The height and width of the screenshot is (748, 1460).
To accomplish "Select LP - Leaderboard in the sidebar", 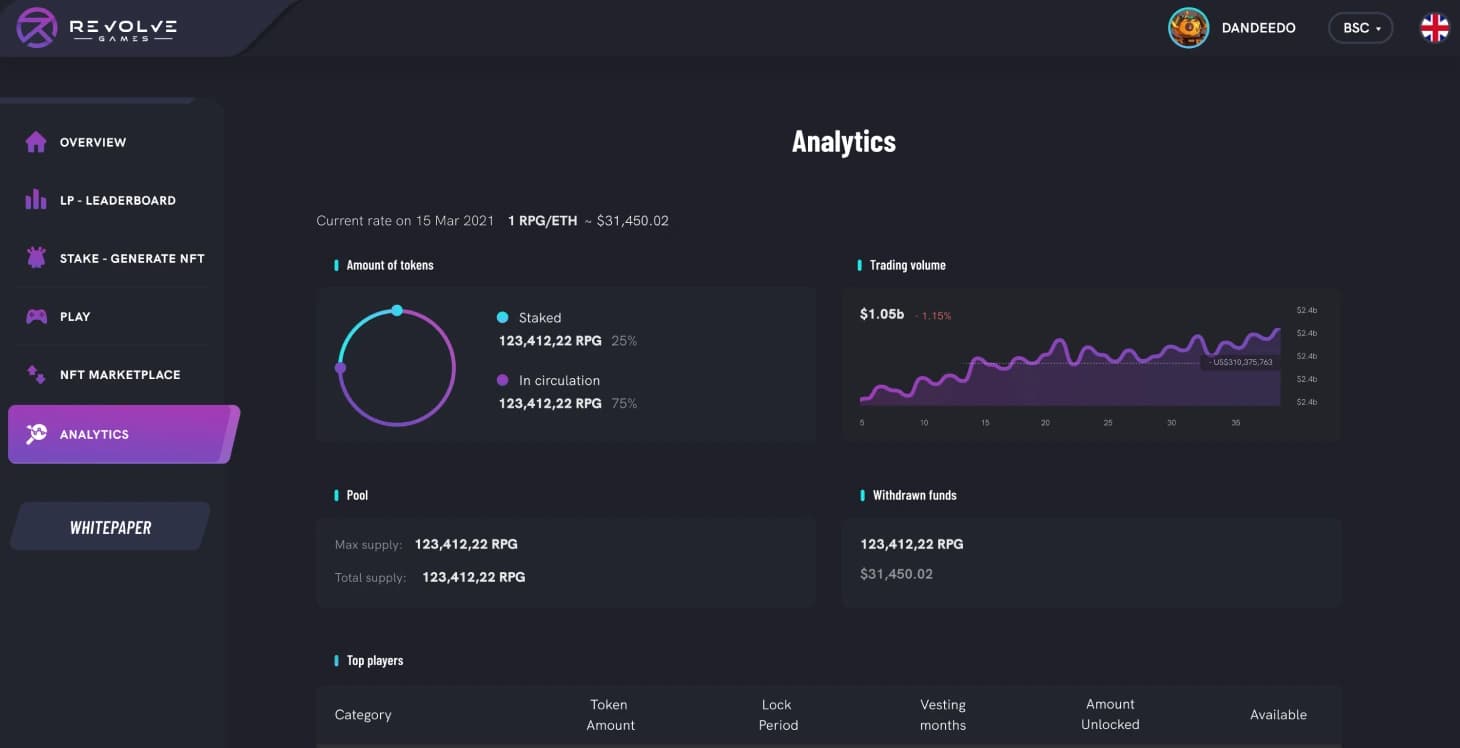I will (x=117, y=199).
